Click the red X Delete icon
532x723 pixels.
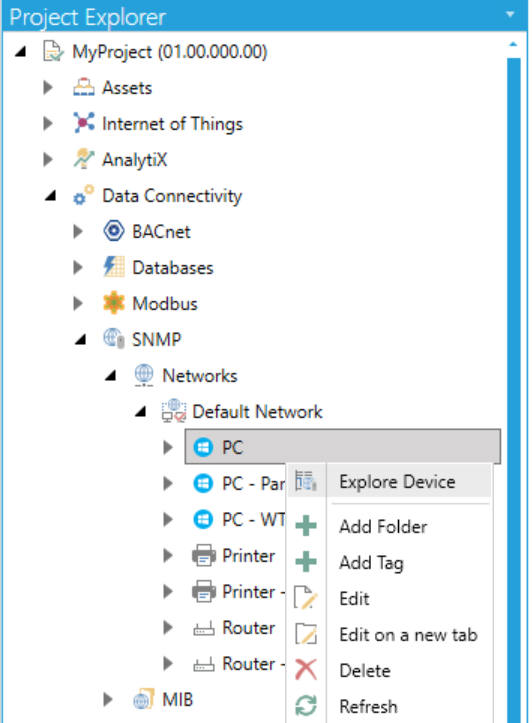[306, 670]
